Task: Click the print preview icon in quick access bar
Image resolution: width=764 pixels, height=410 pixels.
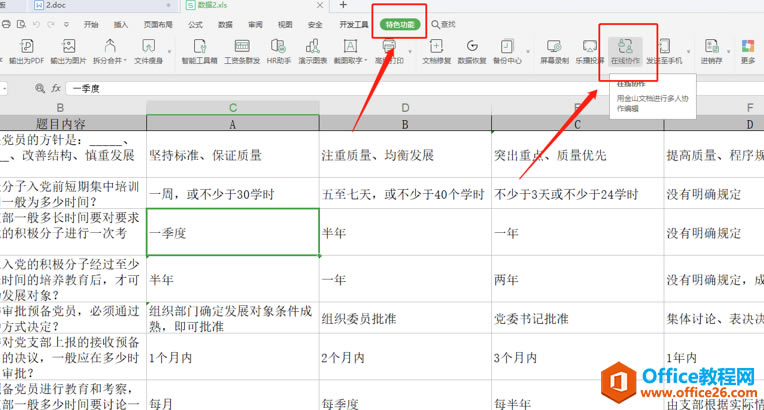Action: point(21,24)
